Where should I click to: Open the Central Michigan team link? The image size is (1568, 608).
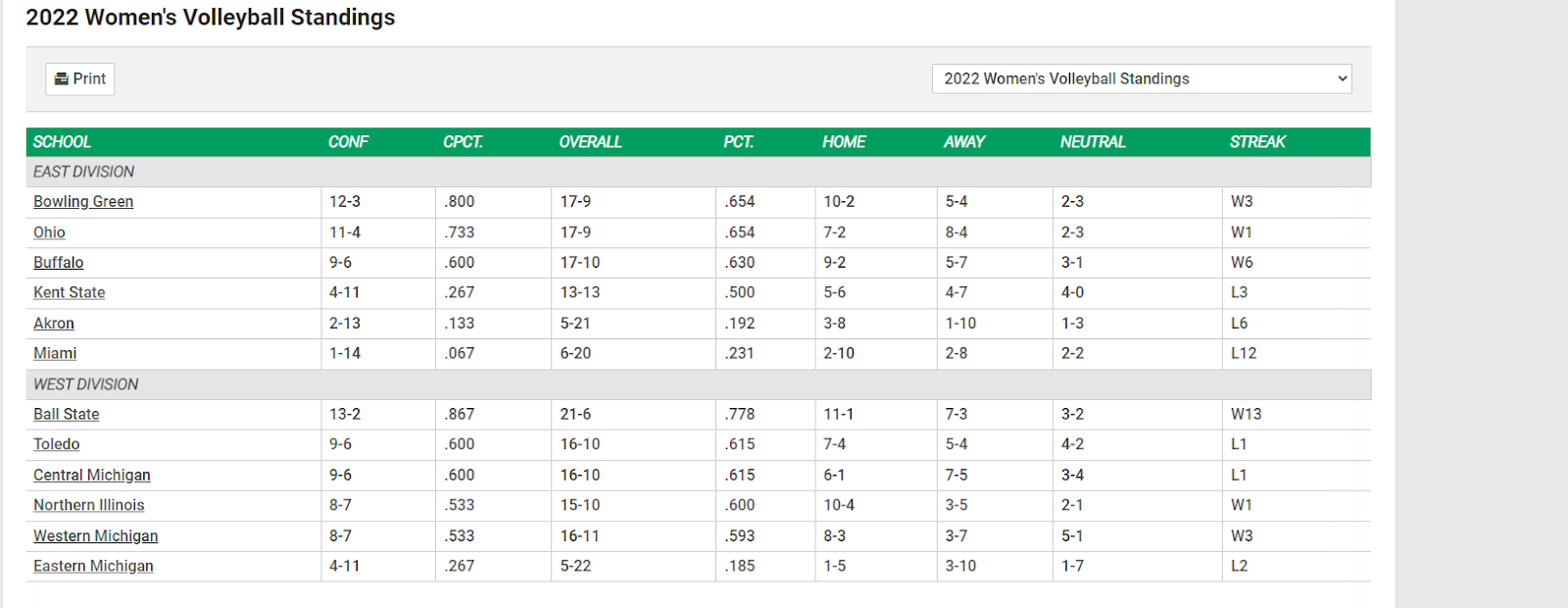[x=92, y=475]
